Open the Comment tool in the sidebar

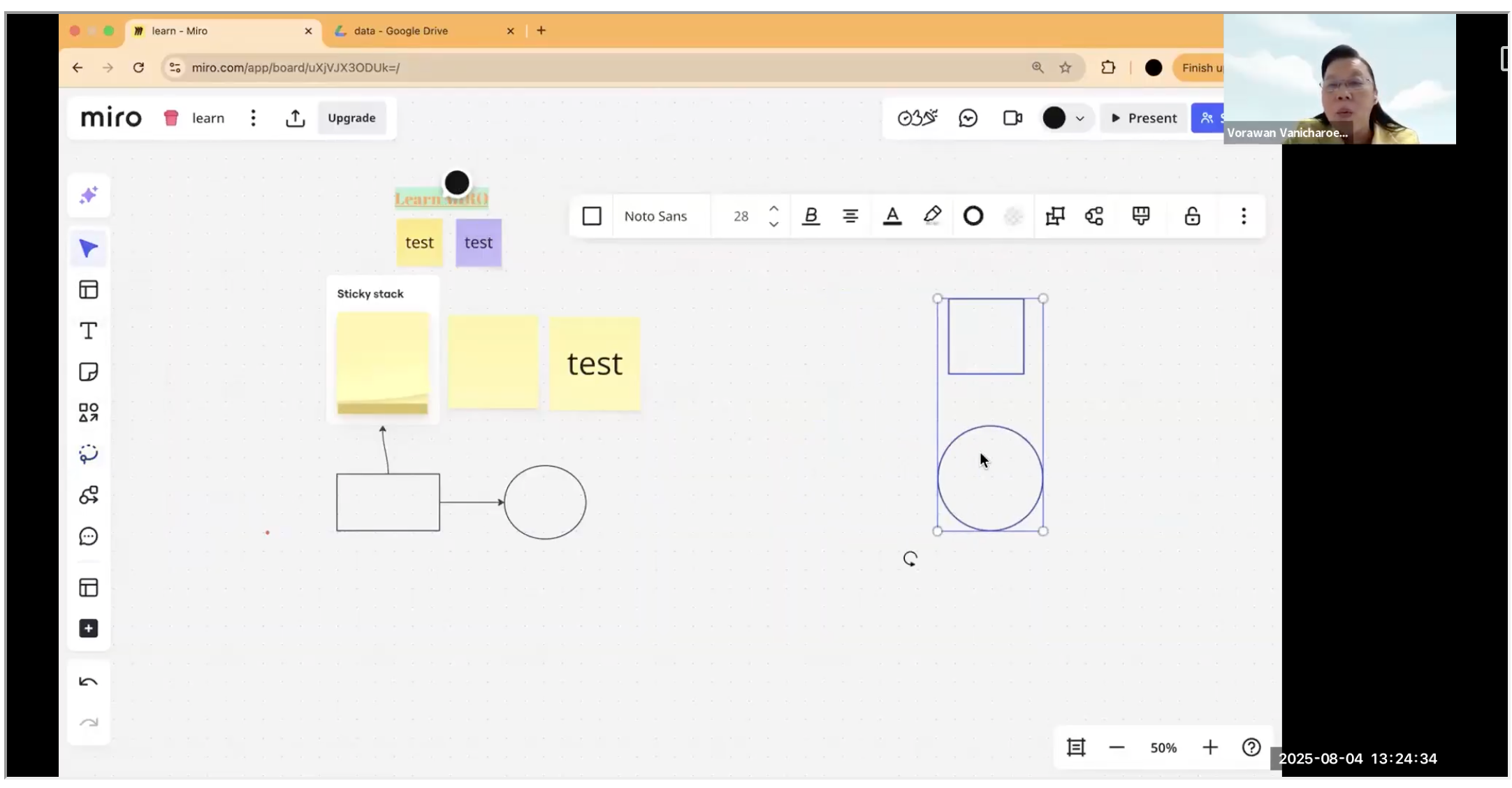click(89, 537)
